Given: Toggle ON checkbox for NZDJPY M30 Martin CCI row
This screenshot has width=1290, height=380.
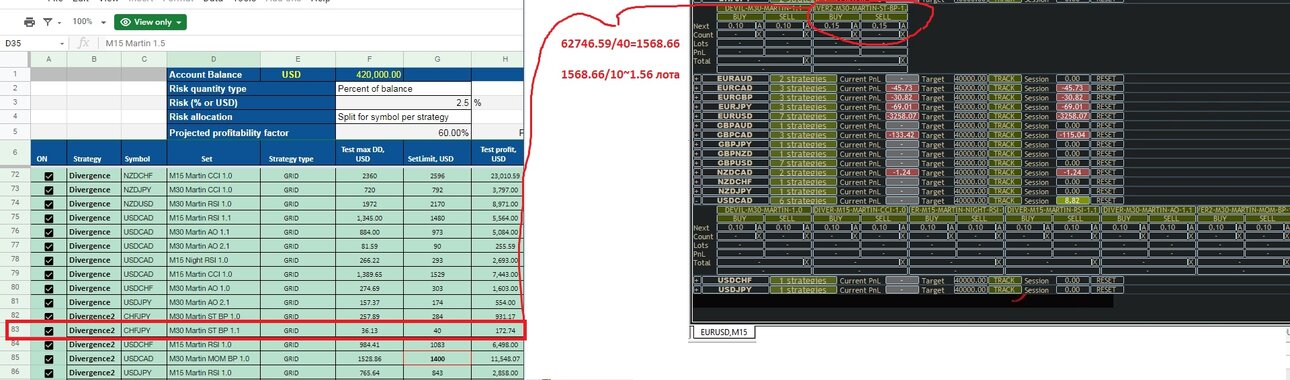Looking at the screenshot, I should (x=49, y=189).
